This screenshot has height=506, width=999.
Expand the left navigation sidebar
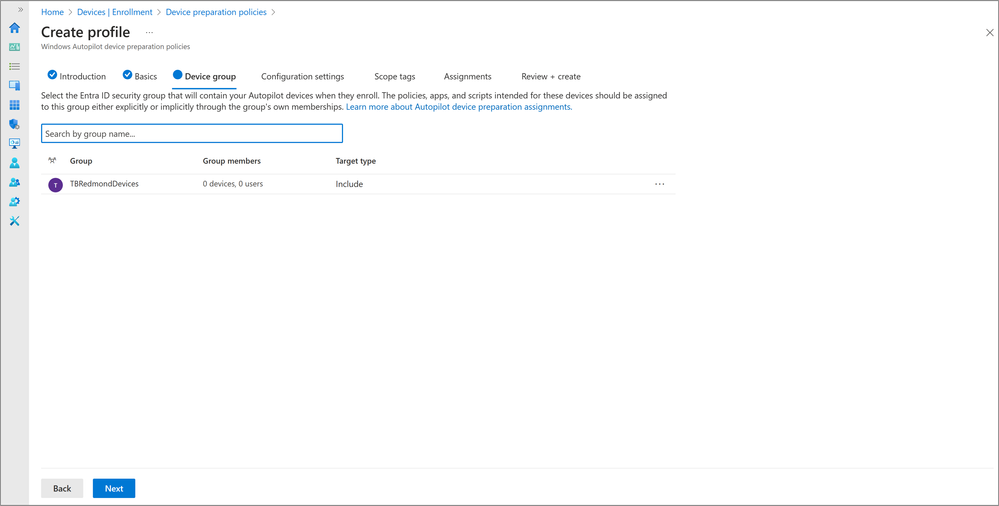(20, 10)
